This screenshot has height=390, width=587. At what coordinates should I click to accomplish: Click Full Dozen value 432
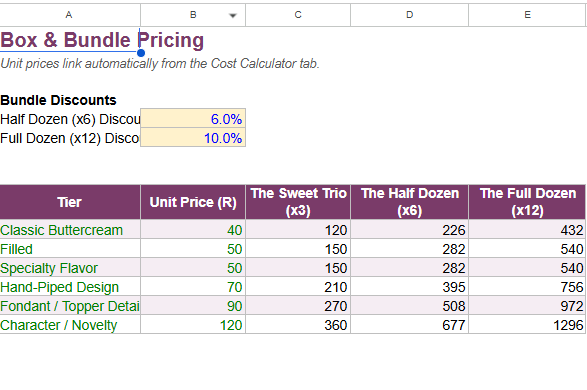527,229
